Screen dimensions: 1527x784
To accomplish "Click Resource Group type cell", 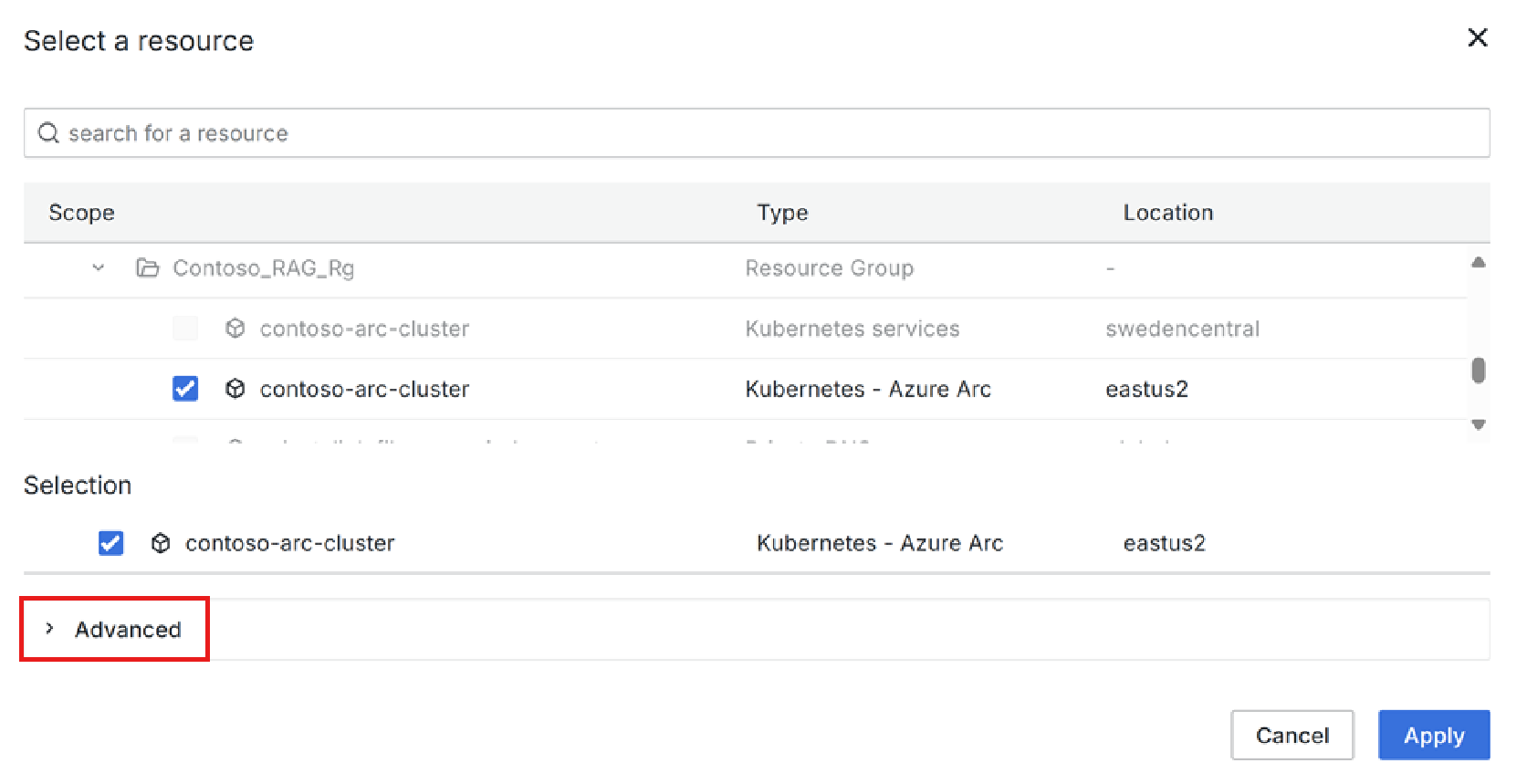I will click(x=830, y=268).
